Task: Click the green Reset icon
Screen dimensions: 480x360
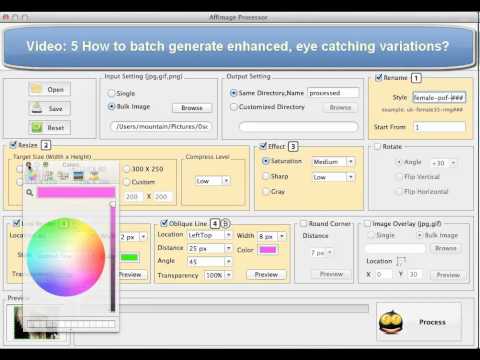Action: pyautogui.click(x=37, y=127)
